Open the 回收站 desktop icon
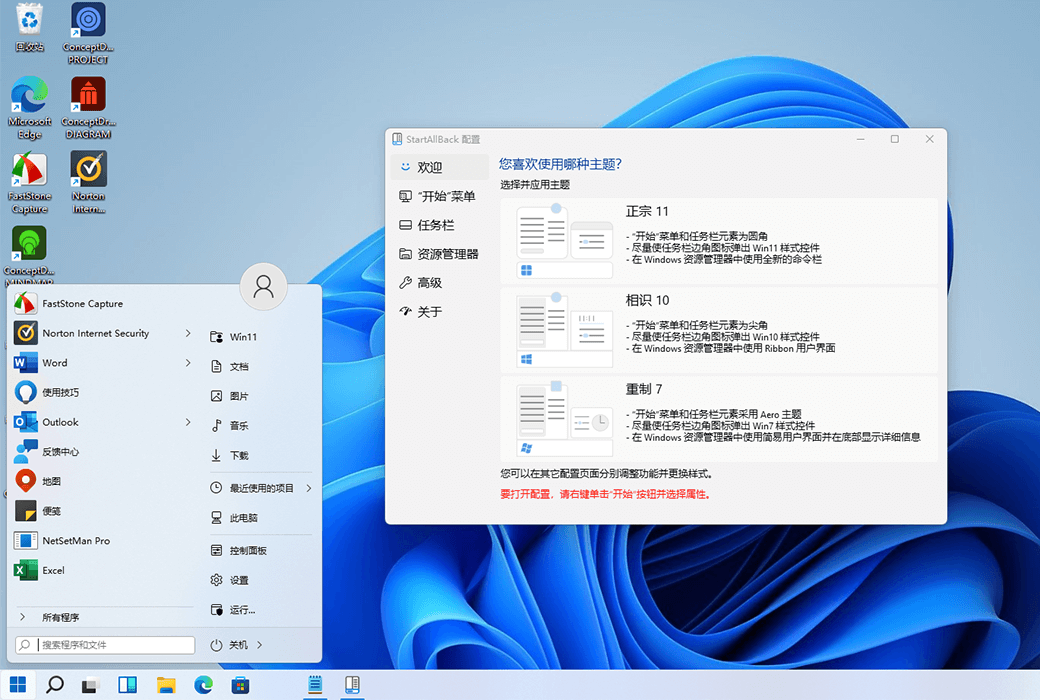 pyautogui.click(x=28, y=20)
